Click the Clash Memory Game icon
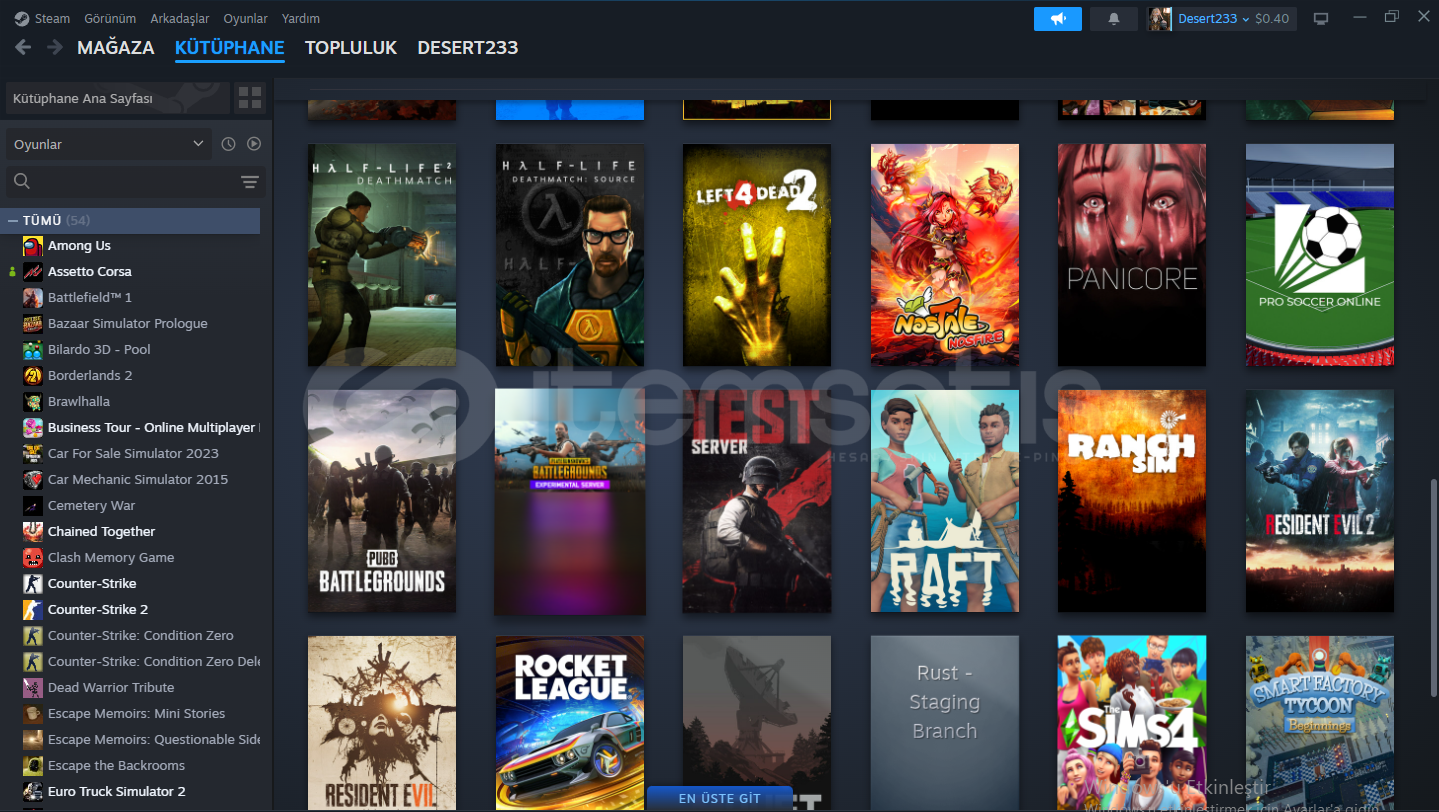 click(33, 557)
